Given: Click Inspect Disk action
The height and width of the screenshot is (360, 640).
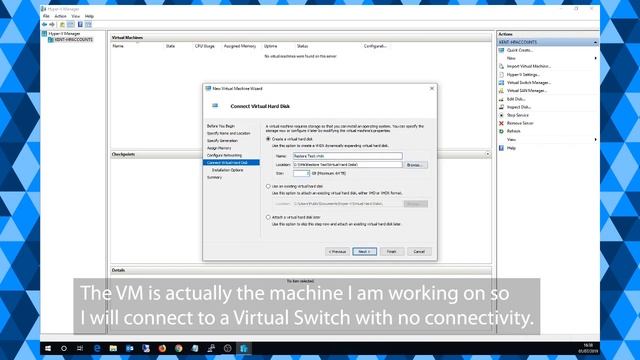Looking at the screenshot, I should click(x=518, y=107).
